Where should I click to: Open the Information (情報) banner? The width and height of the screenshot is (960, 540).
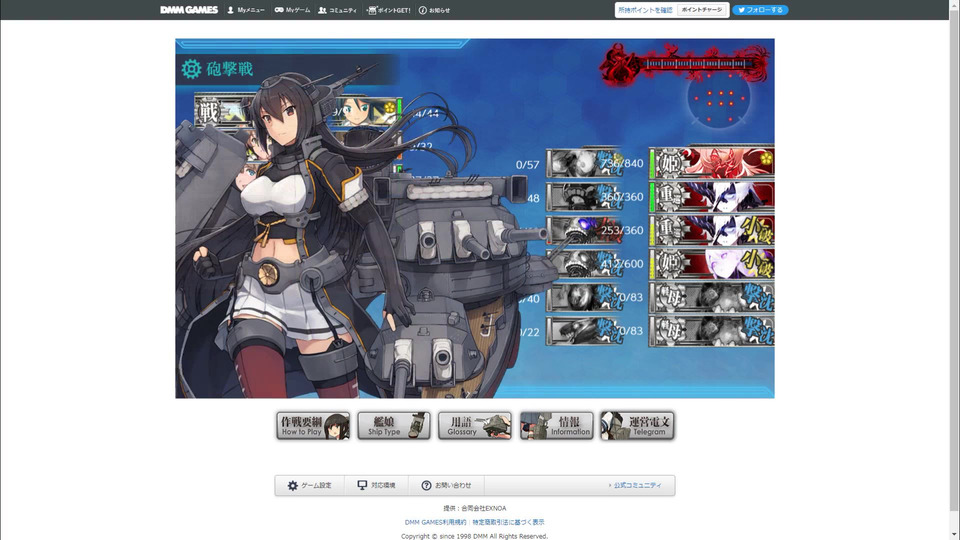[x=557, y=426]
